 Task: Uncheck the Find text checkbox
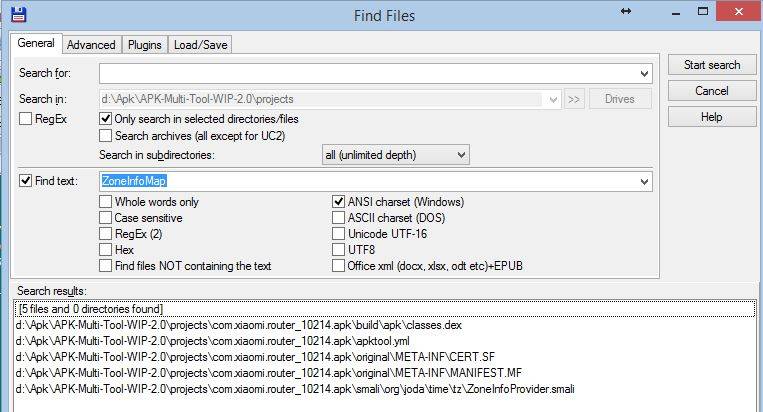click(x=27, y=182)
